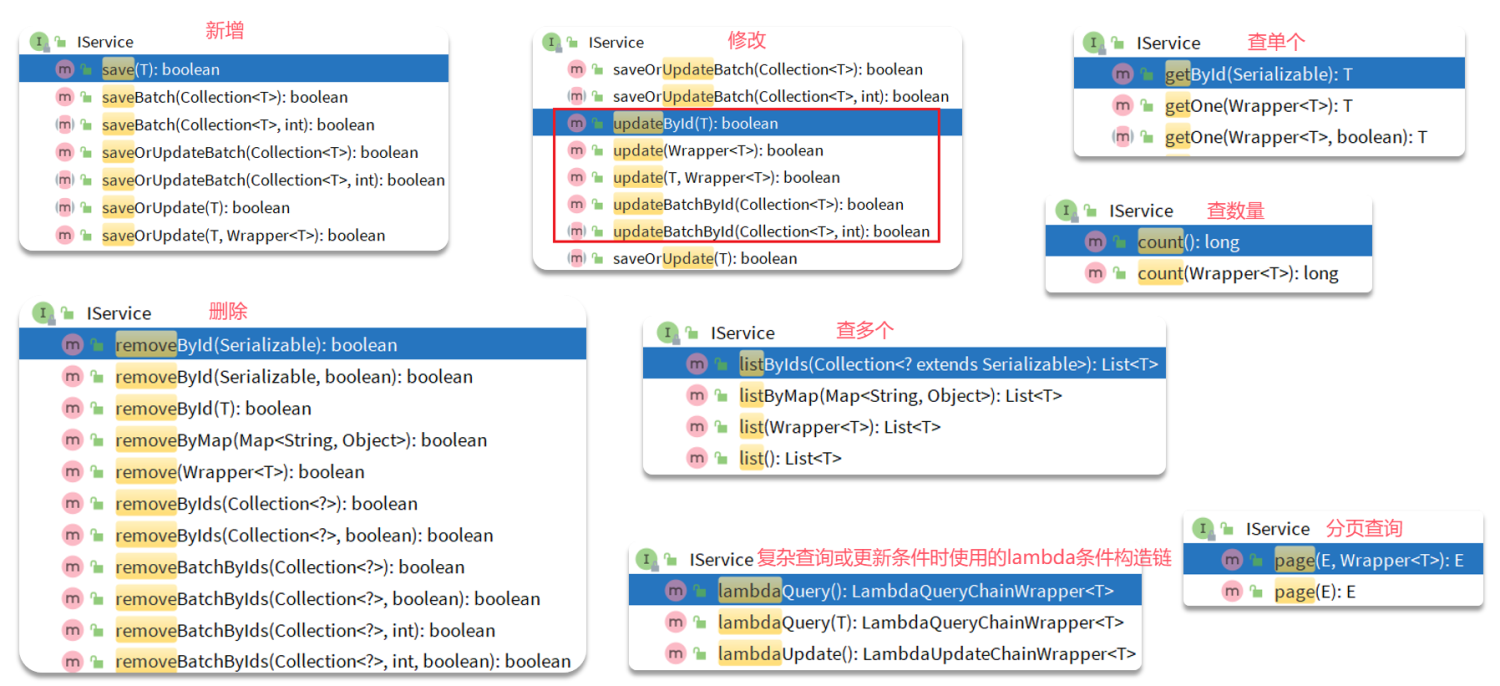
Task: Click the method icon beside lambdaQuery()
Action: click(x=676, y=591)
